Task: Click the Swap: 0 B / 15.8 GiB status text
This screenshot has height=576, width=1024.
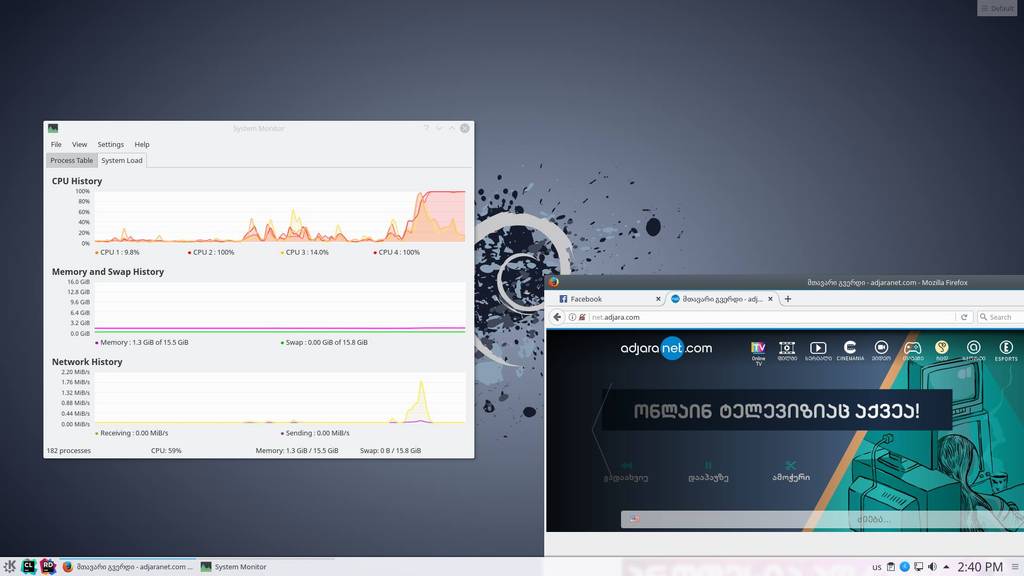Action: tap(391, 451)
